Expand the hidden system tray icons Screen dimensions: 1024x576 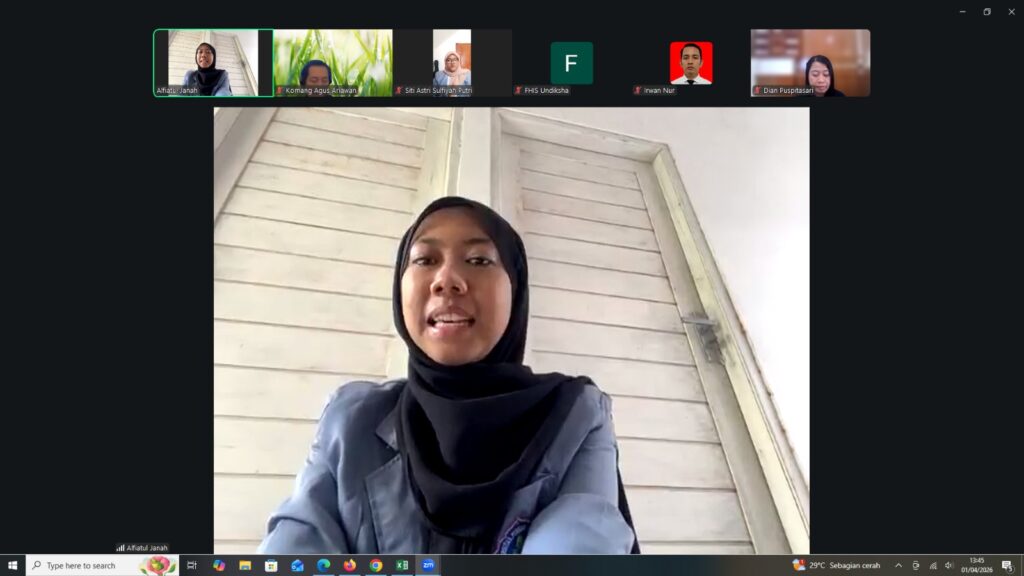(898, 565)
